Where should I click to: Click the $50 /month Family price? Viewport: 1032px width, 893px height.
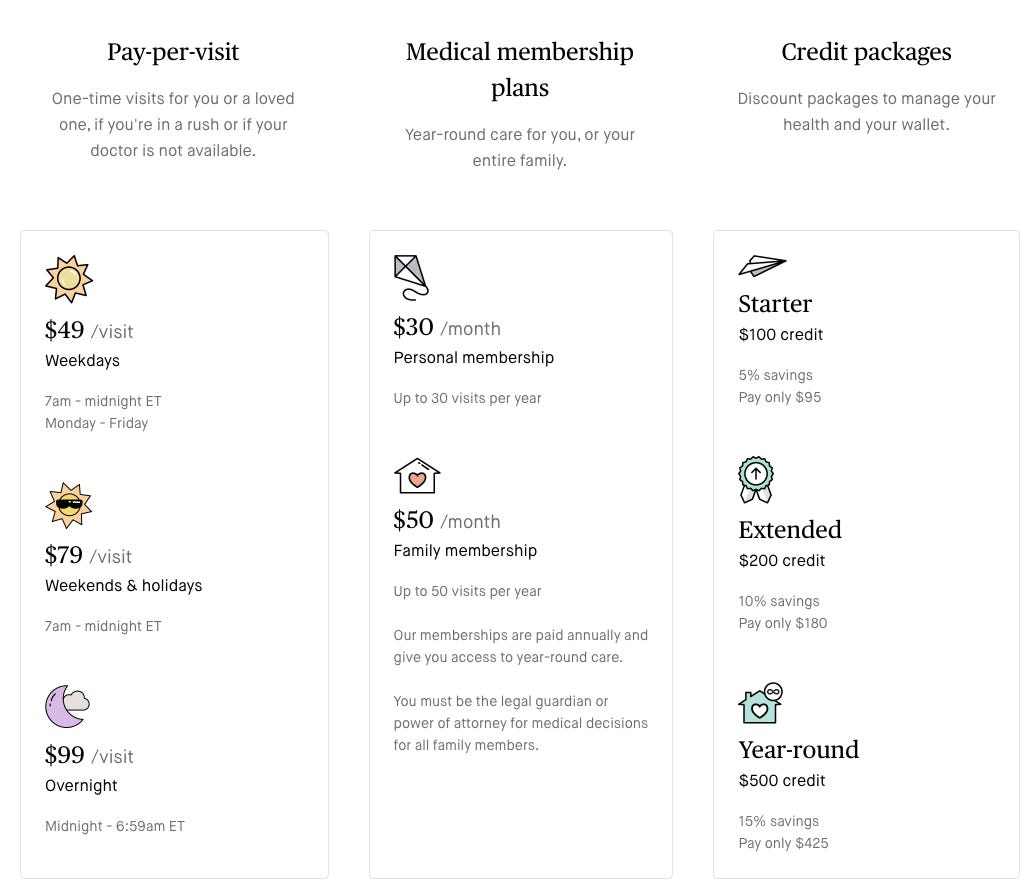point(447,520)
